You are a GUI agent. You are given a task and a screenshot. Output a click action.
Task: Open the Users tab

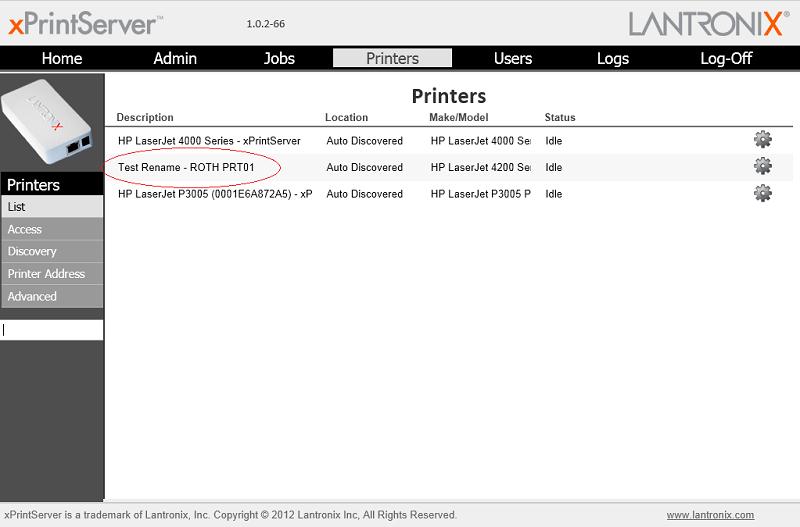(513, 58)
